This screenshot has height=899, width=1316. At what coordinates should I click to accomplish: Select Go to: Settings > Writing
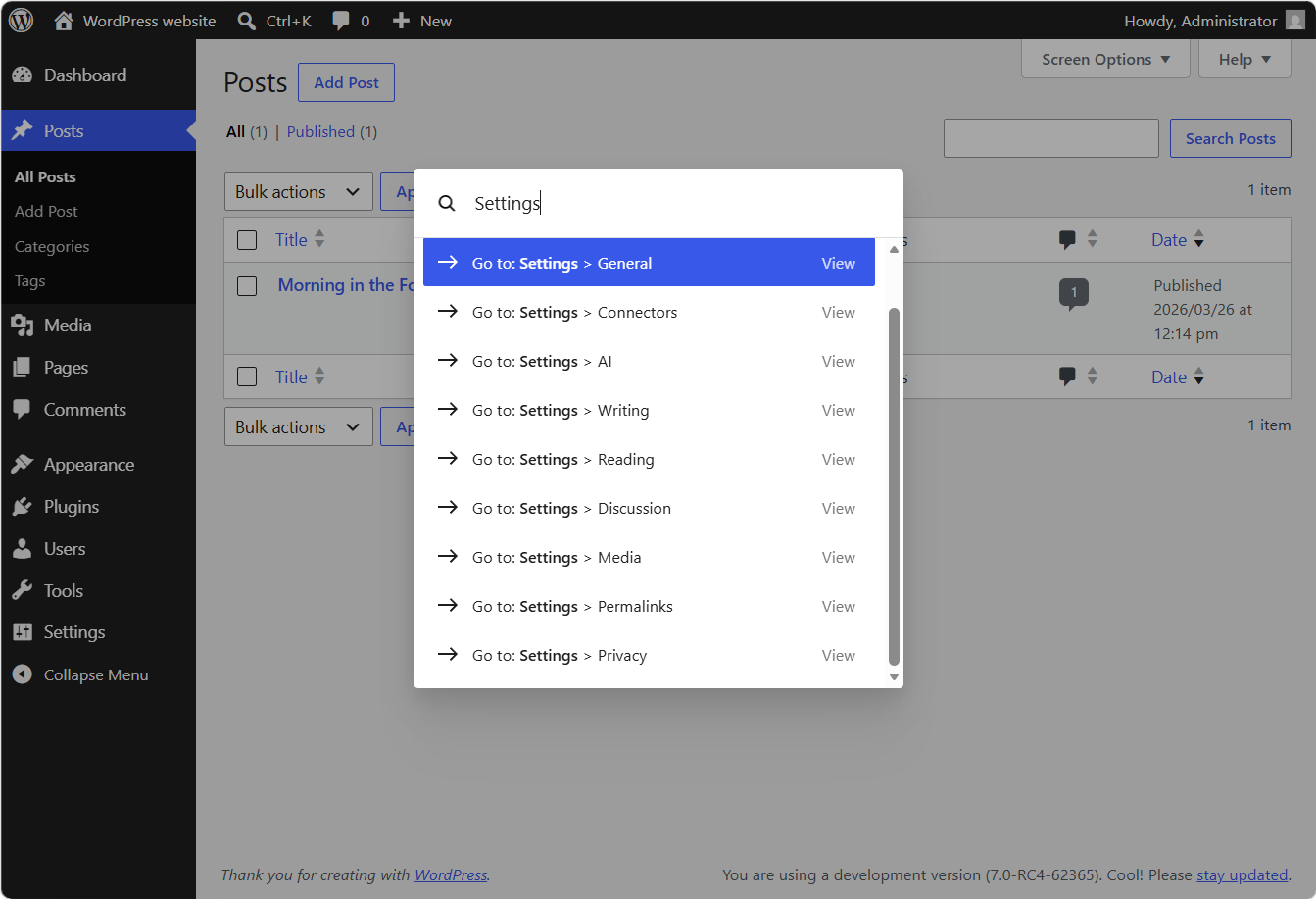coord(649,410)
